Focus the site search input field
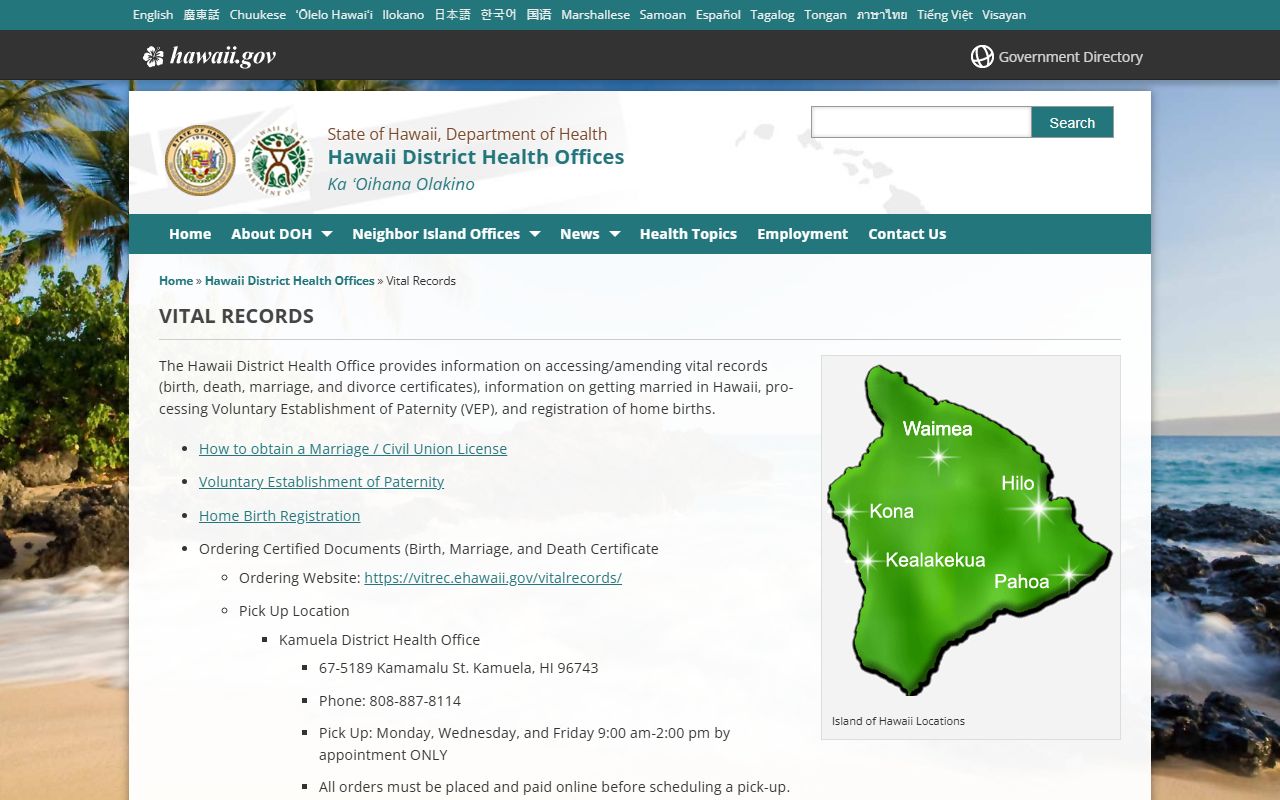 (921, 122)
